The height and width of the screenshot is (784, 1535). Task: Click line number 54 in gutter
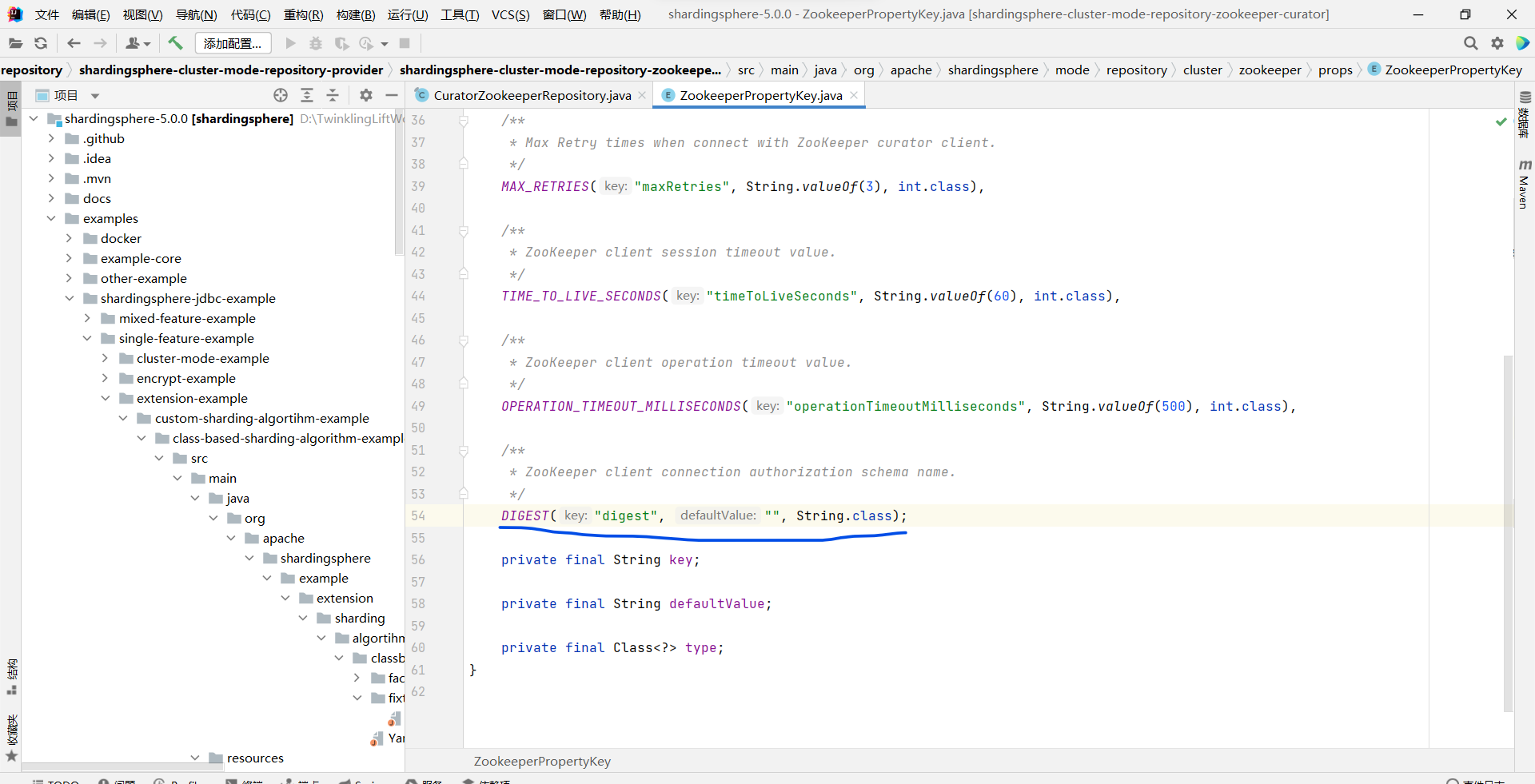click(418, 515)
